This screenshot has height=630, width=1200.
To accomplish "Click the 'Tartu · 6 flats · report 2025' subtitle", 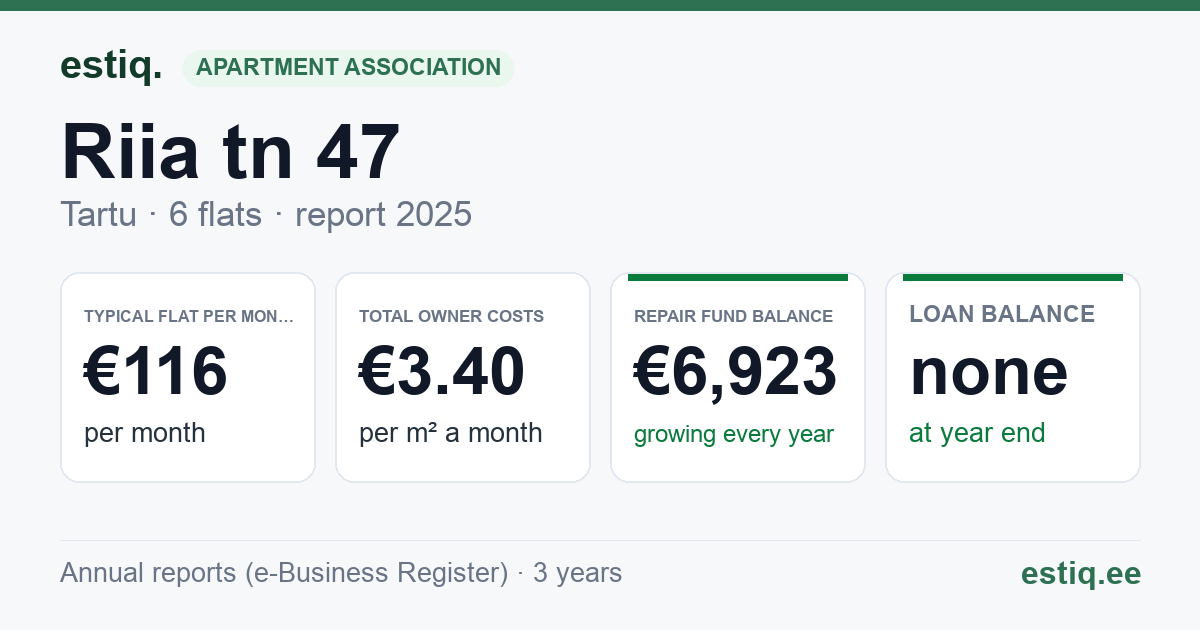I will click(266, 214).
